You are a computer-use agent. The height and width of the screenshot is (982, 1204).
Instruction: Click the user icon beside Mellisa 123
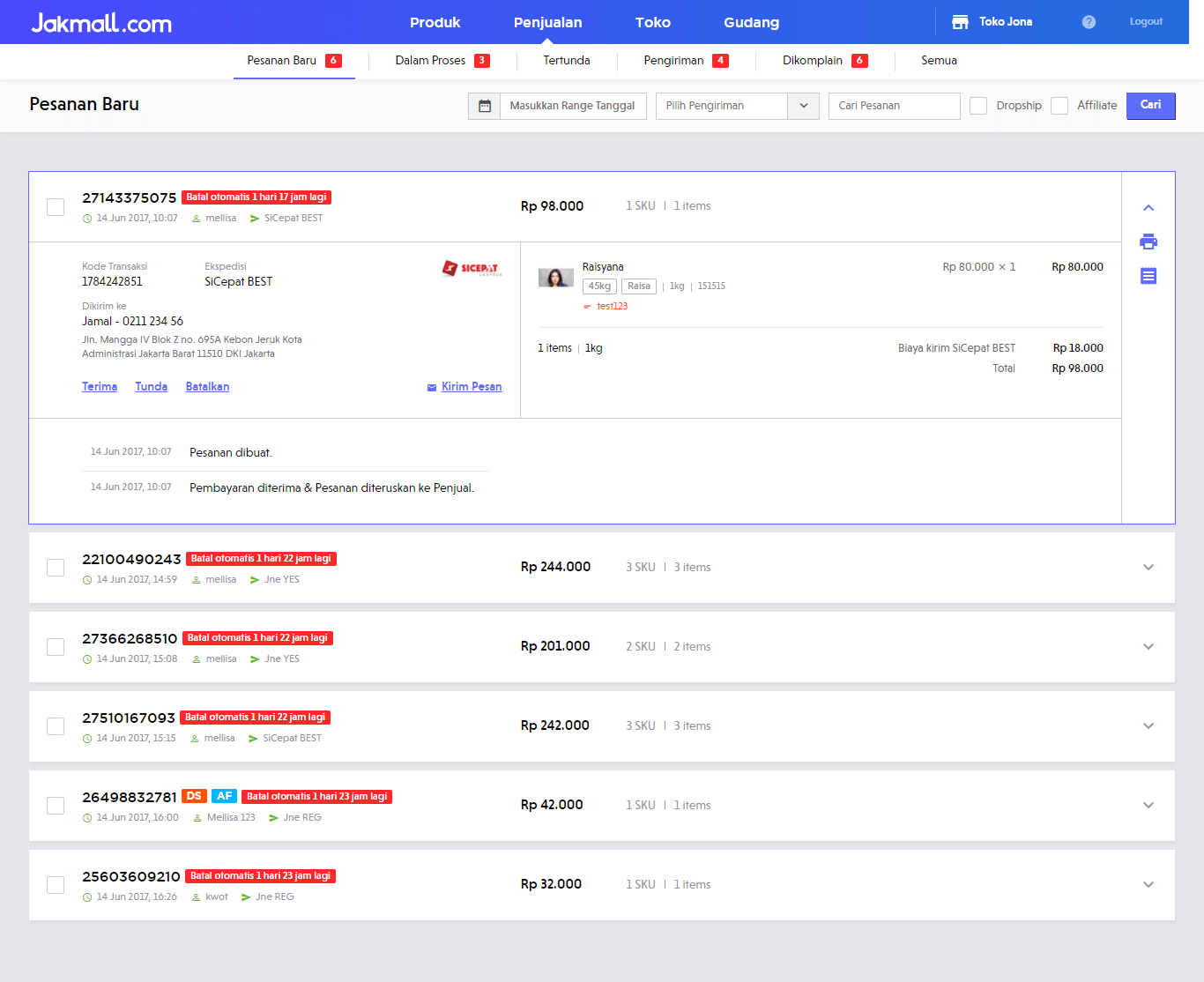click(x=197, y=818)
